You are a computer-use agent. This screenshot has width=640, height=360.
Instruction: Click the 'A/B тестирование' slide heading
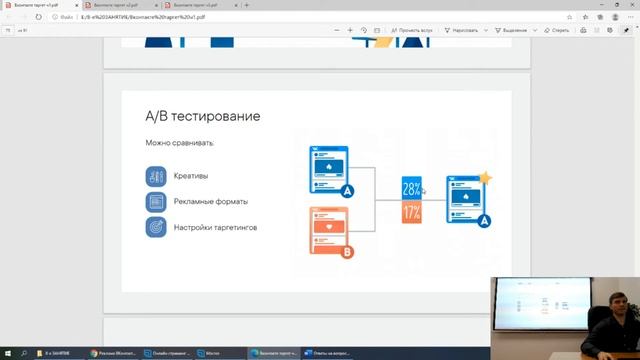(x=203, y=116)
